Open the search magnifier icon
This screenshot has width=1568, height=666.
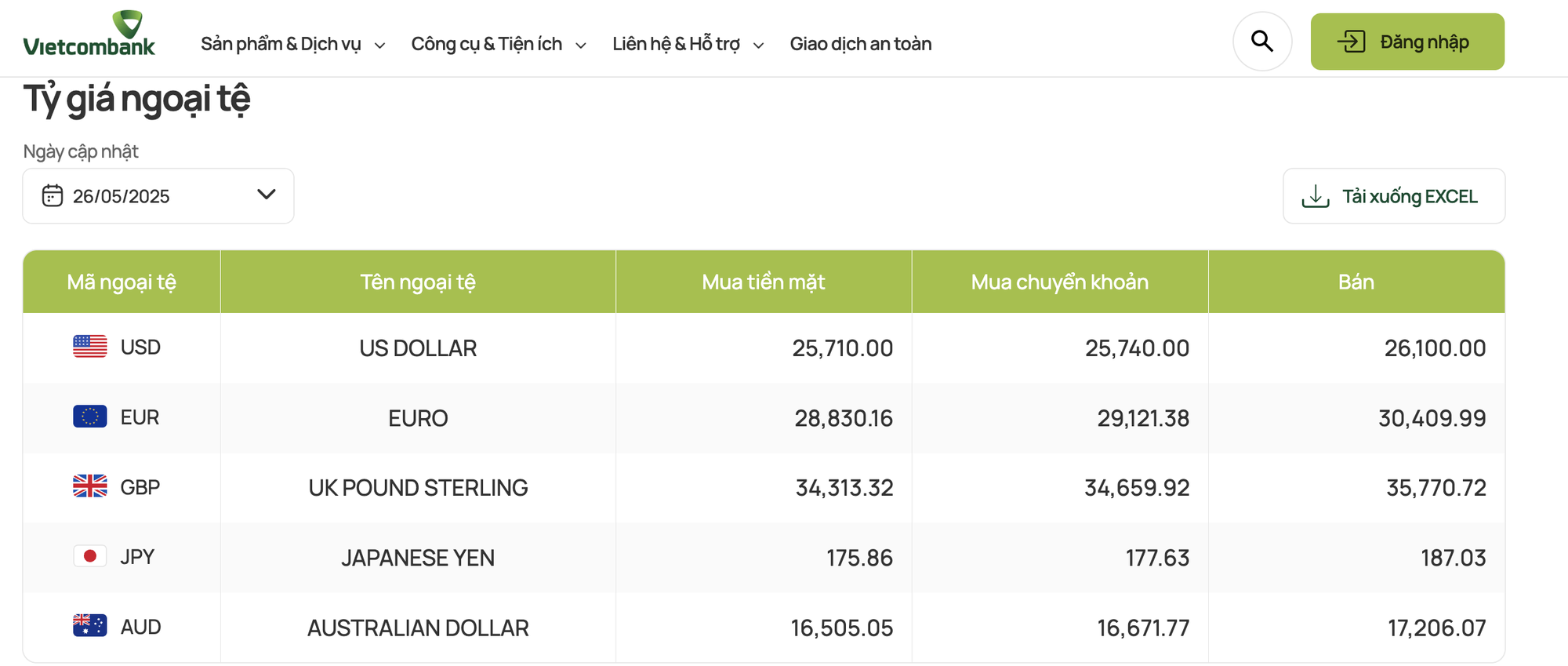[x=1262, y=41]
